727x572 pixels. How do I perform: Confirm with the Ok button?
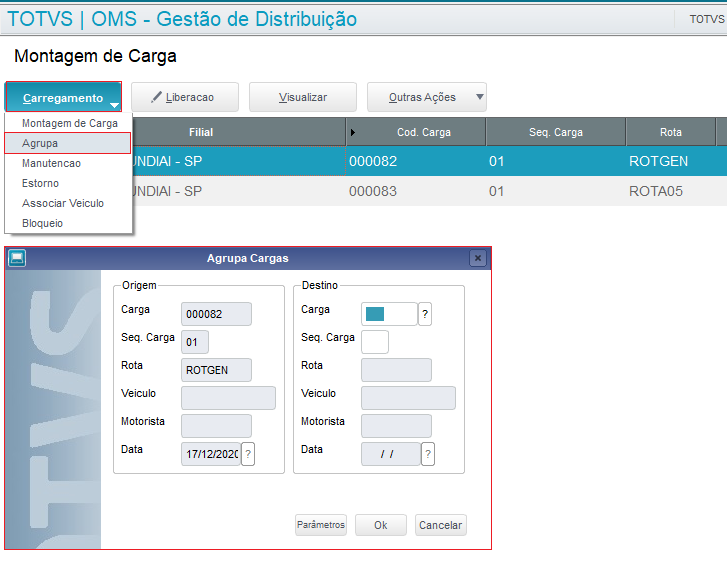coord(381,525)
